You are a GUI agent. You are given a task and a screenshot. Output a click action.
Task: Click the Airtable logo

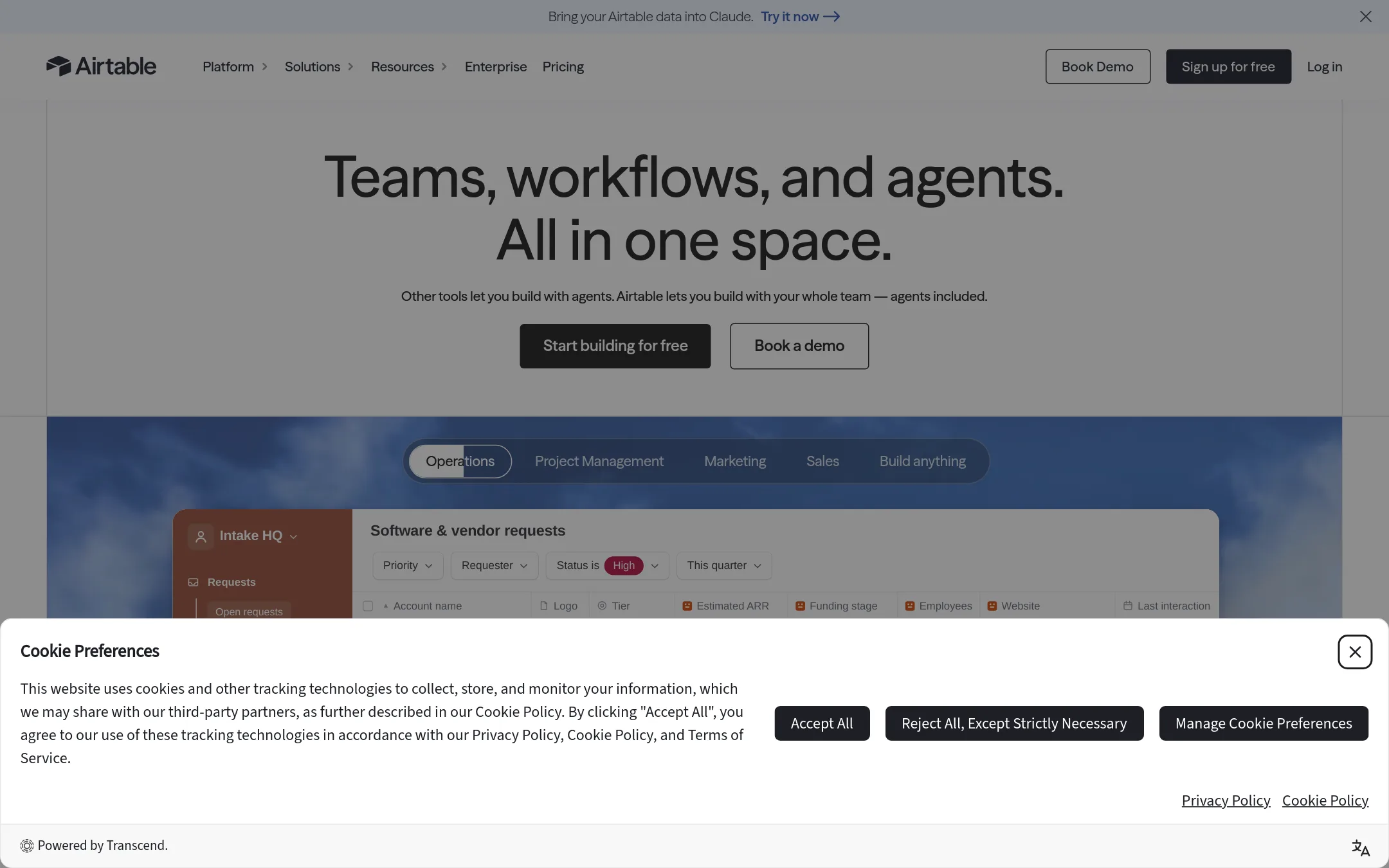point(101,66)
